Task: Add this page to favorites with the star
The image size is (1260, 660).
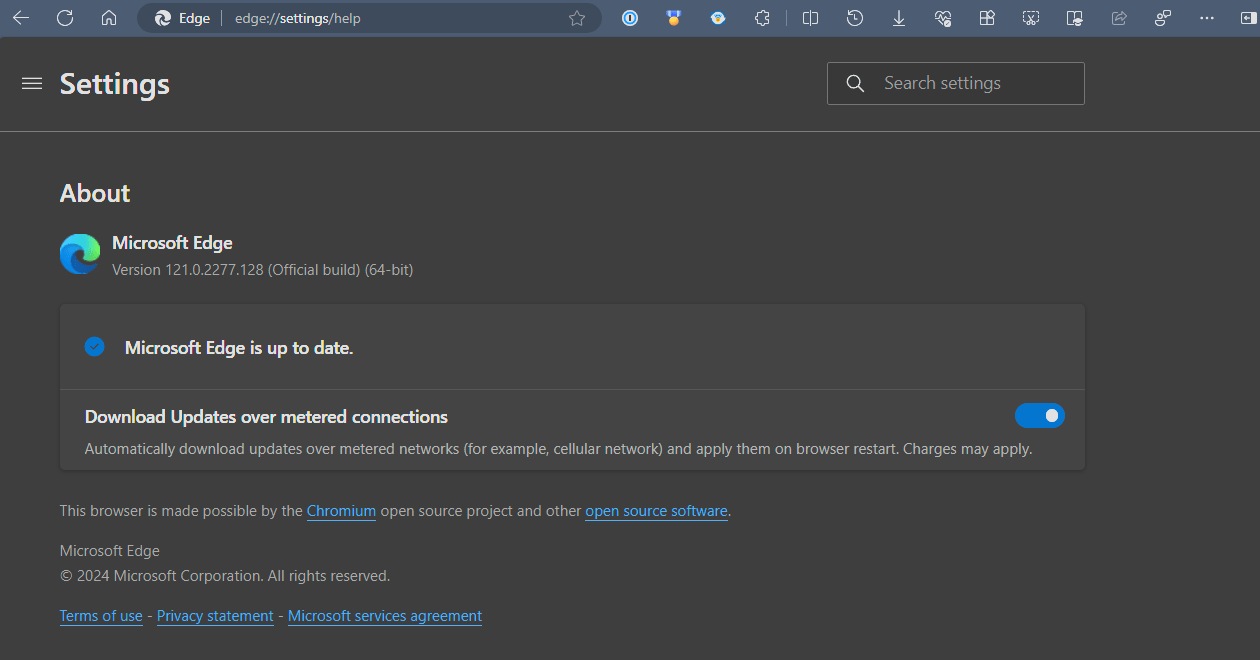Action: 577,18
